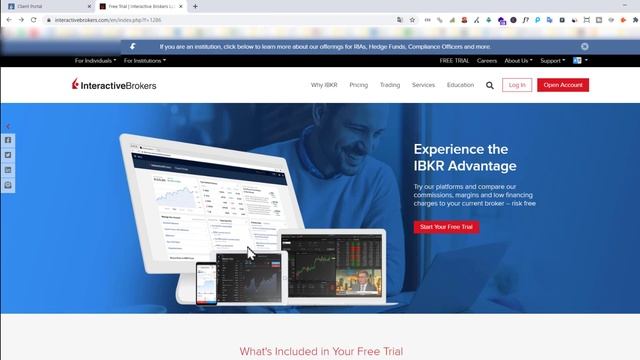Click the padlock site info icon
The width and height of the screenshot is (640, 360).
(x=49, y=20)
